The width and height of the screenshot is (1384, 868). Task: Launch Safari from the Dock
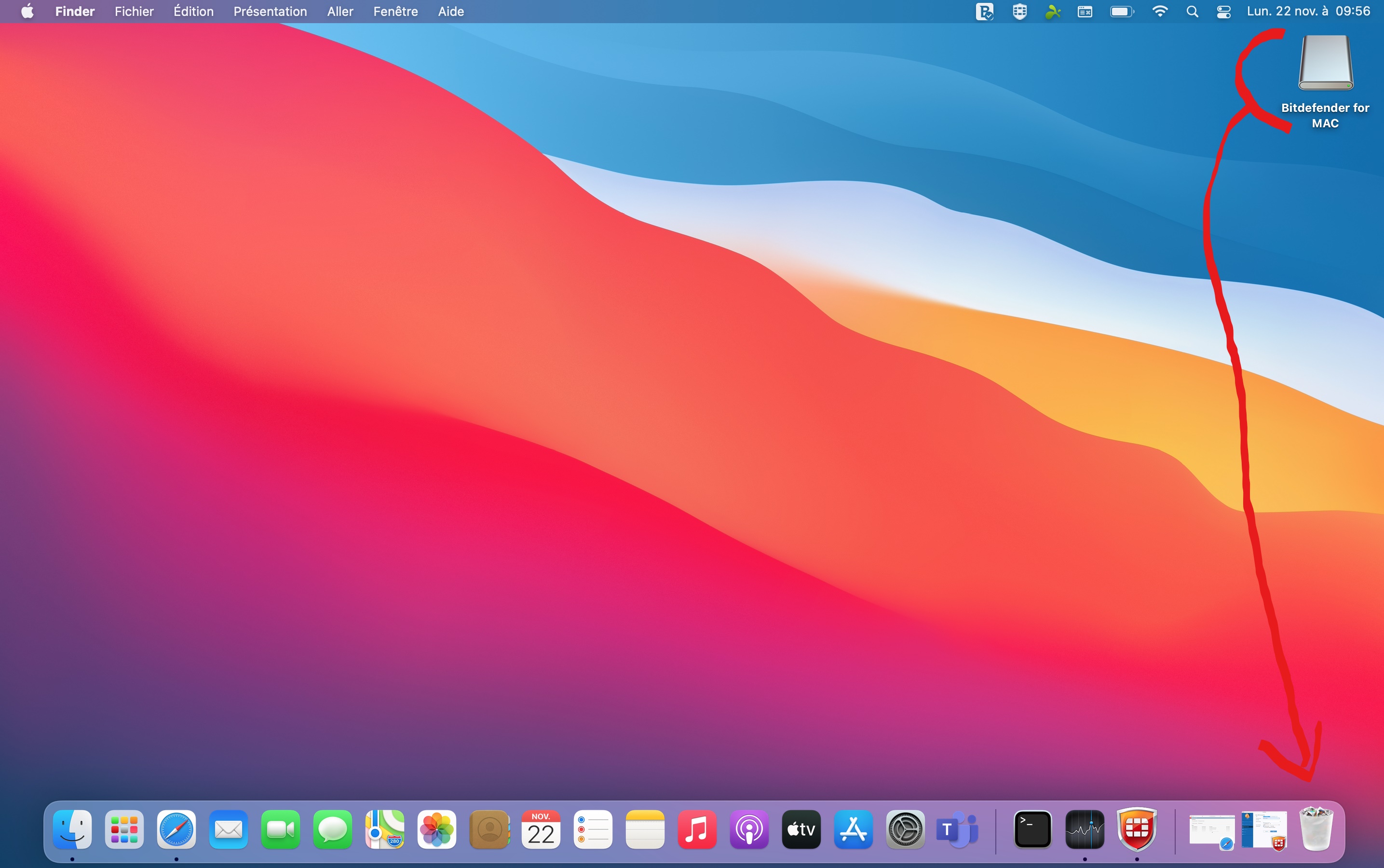(x=176, y=829)
